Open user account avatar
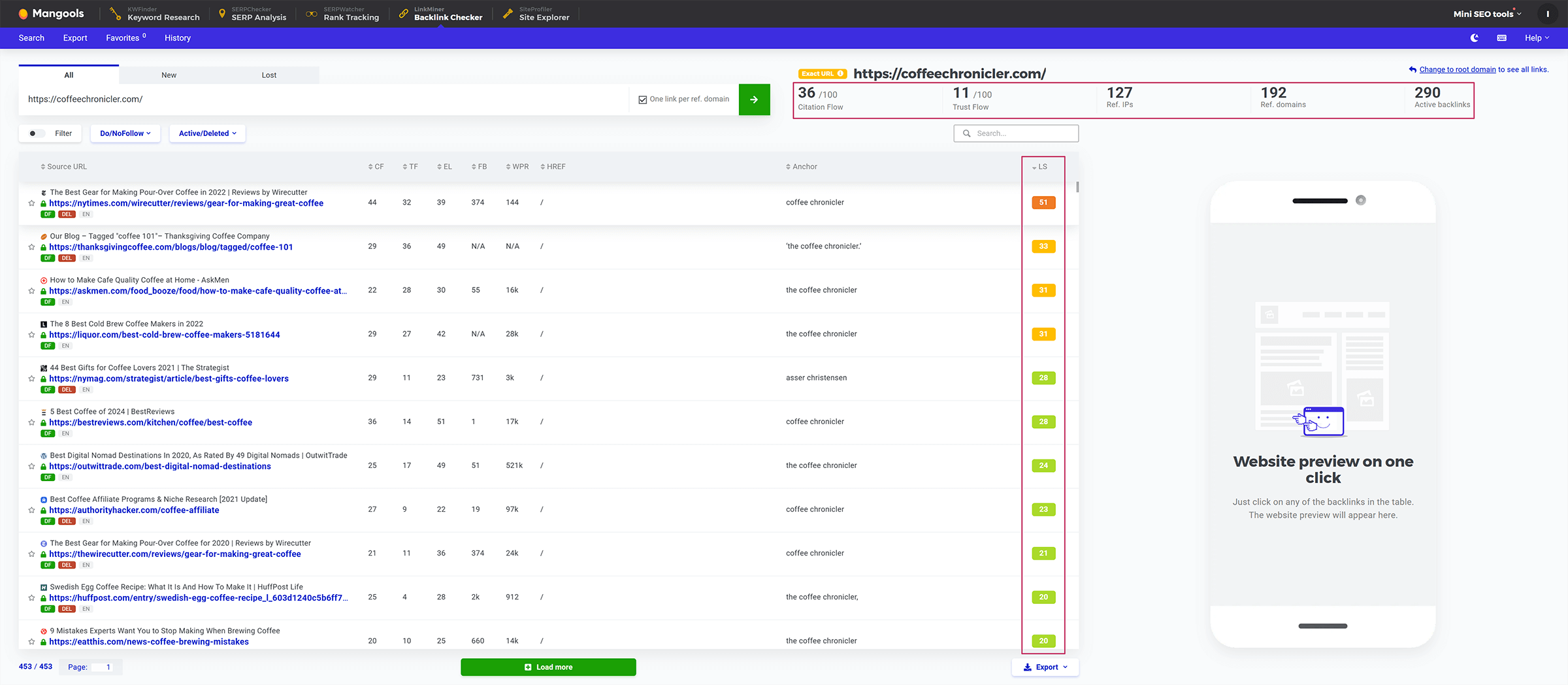This screenshot has height=685, width=1568. click(1548, 14)
